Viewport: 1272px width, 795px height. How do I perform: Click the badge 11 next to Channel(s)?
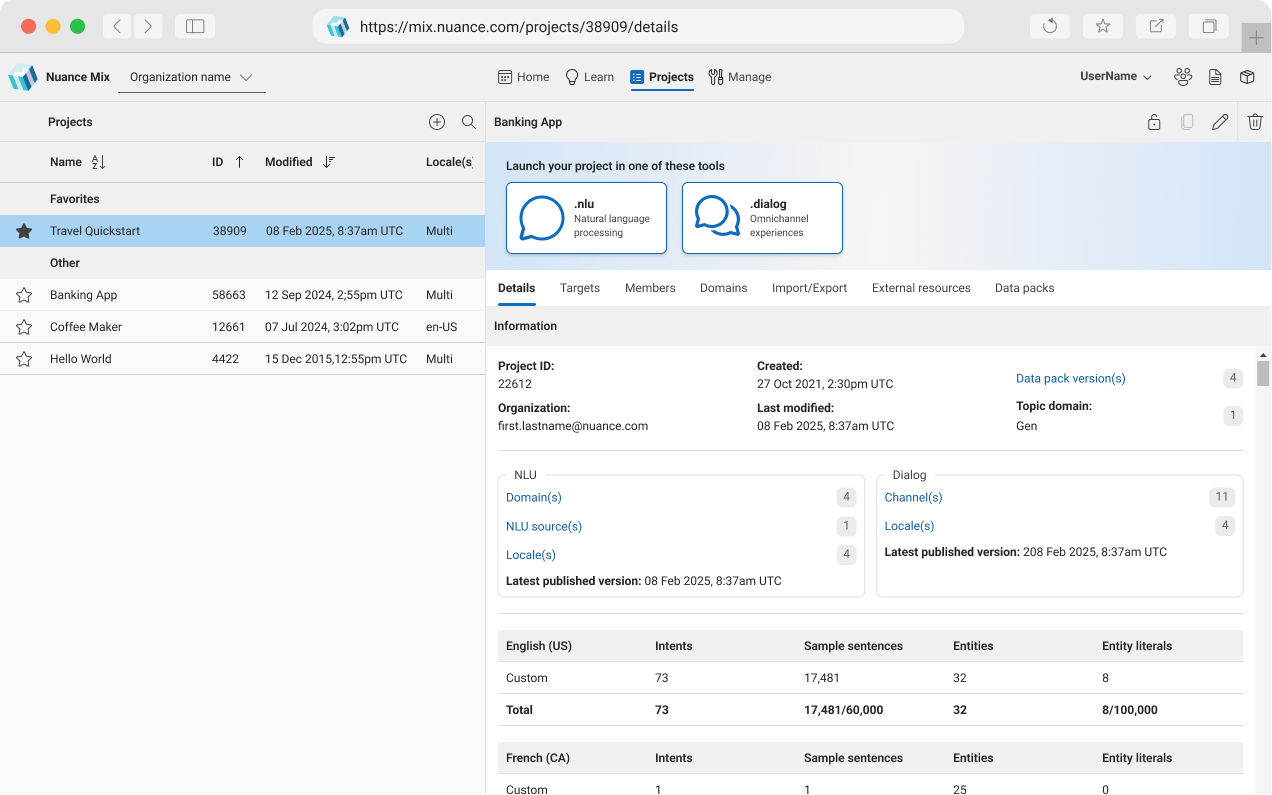(x=1222, y=497)
